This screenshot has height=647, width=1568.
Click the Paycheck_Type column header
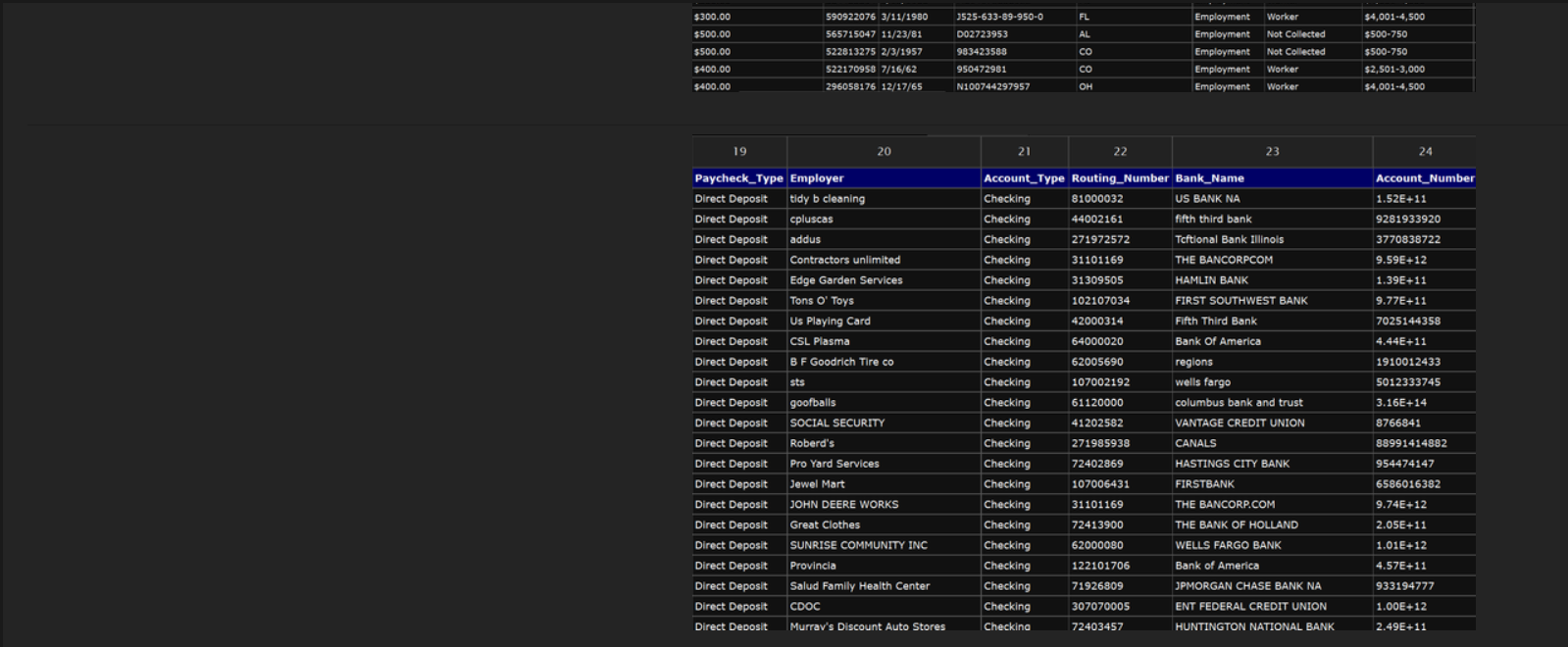point(738,178)
